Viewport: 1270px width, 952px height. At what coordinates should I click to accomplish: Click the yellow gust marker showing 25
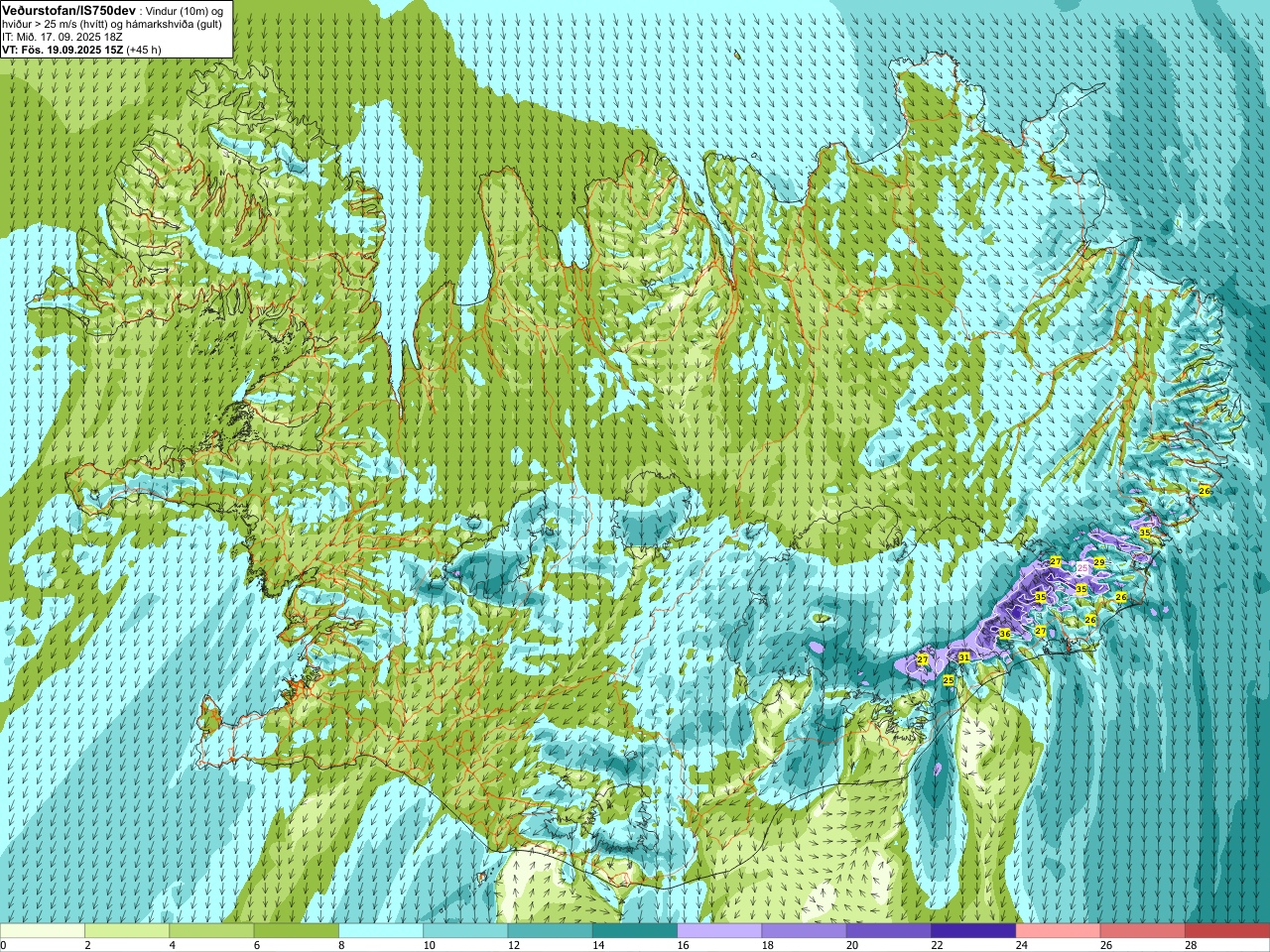click(x=949, y=680)
